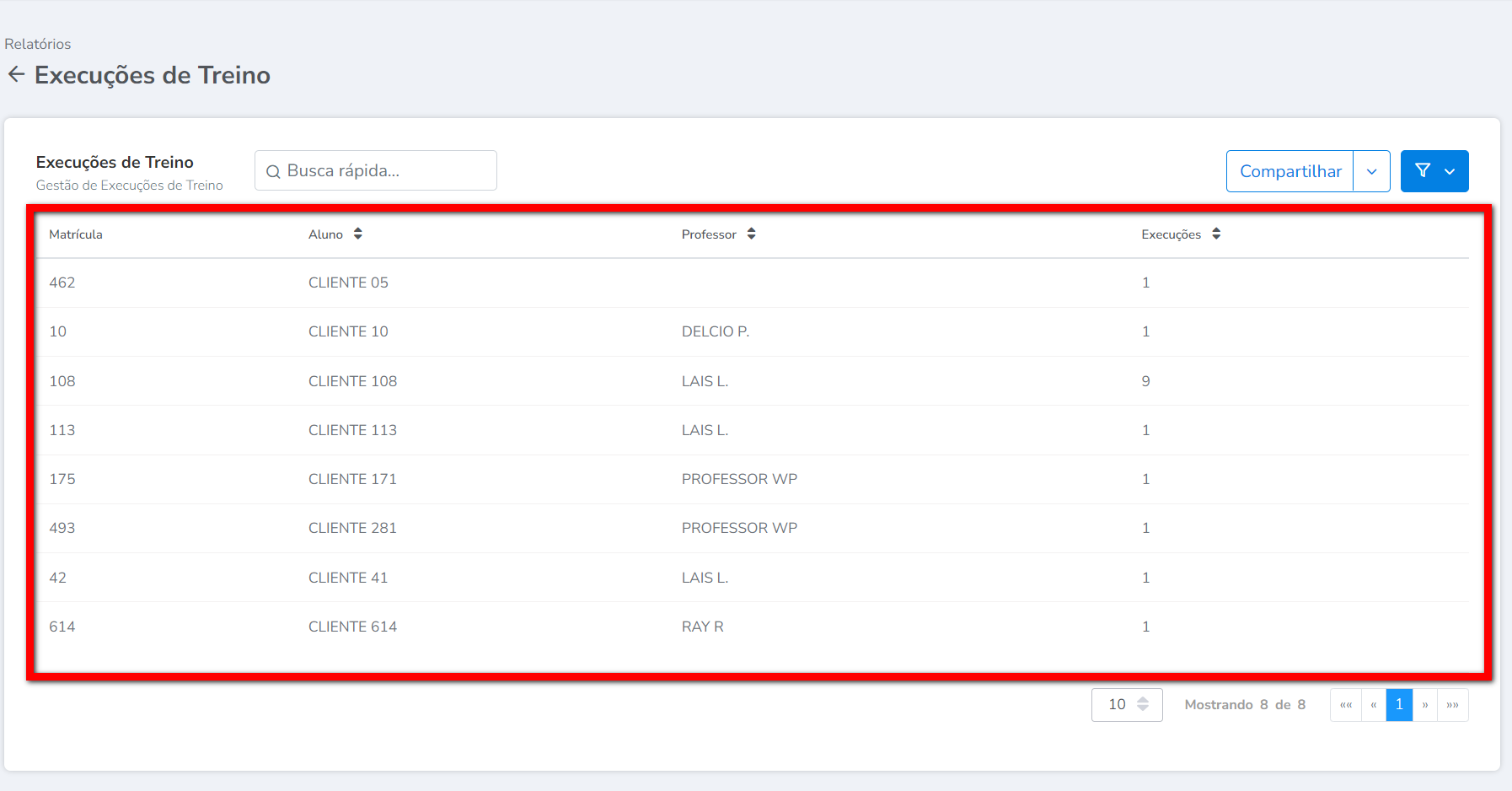The height and width of the screenshot is (791, 1512).
Task: Sort table by Aluno column arrows
Action: pos(358,234)
